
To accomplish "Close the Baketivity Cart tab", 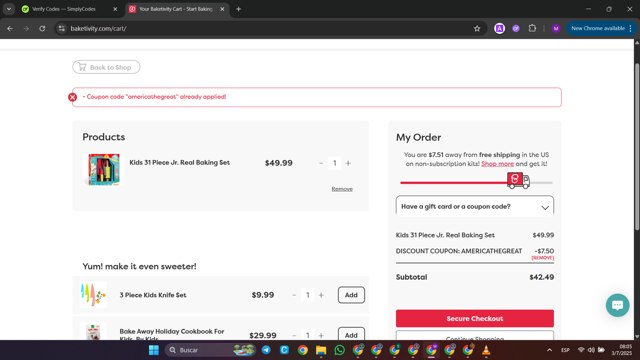I will pos(222,9).
